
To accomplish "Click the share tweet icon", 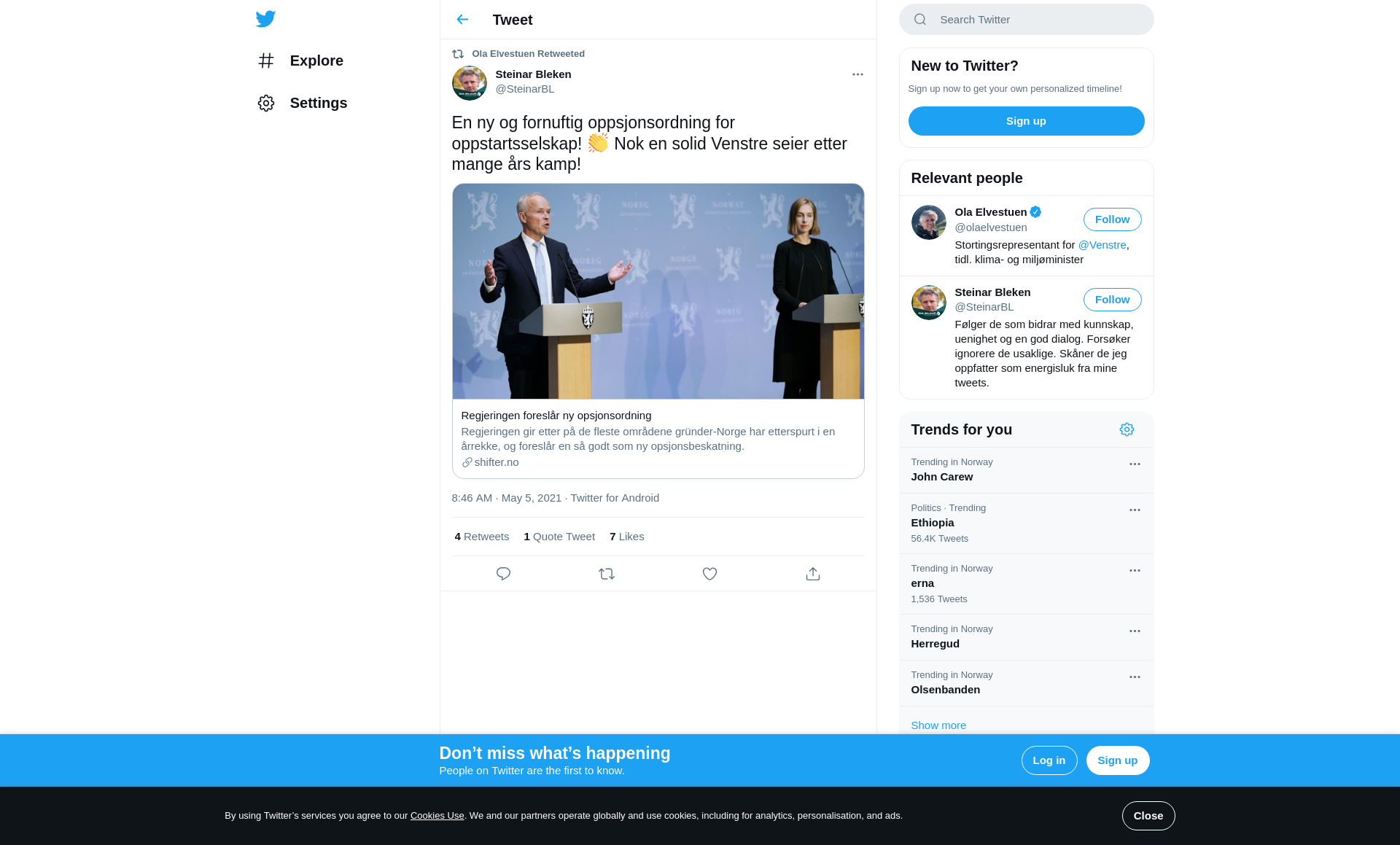I will (813, 574).
